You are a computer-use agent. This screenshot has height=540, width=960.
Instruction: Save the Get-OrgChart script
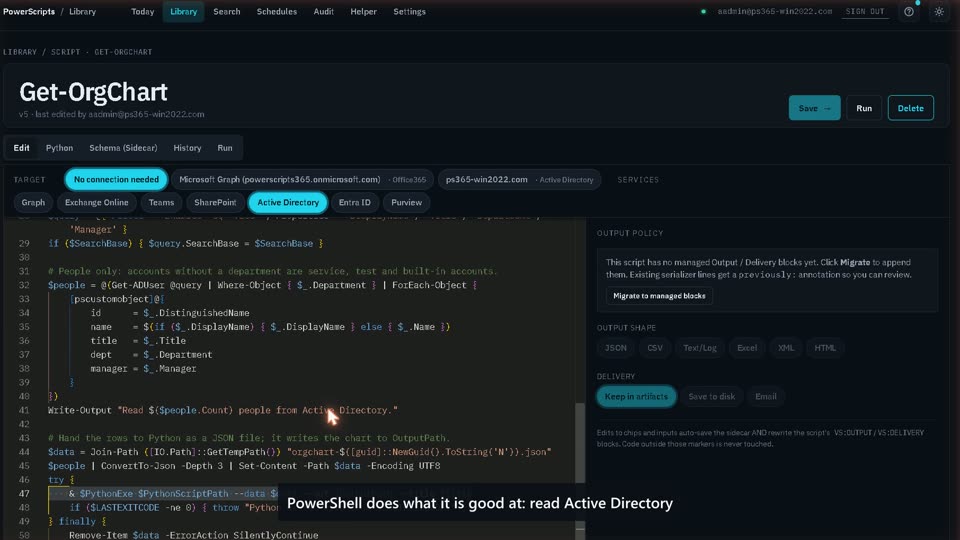(814, 108)
